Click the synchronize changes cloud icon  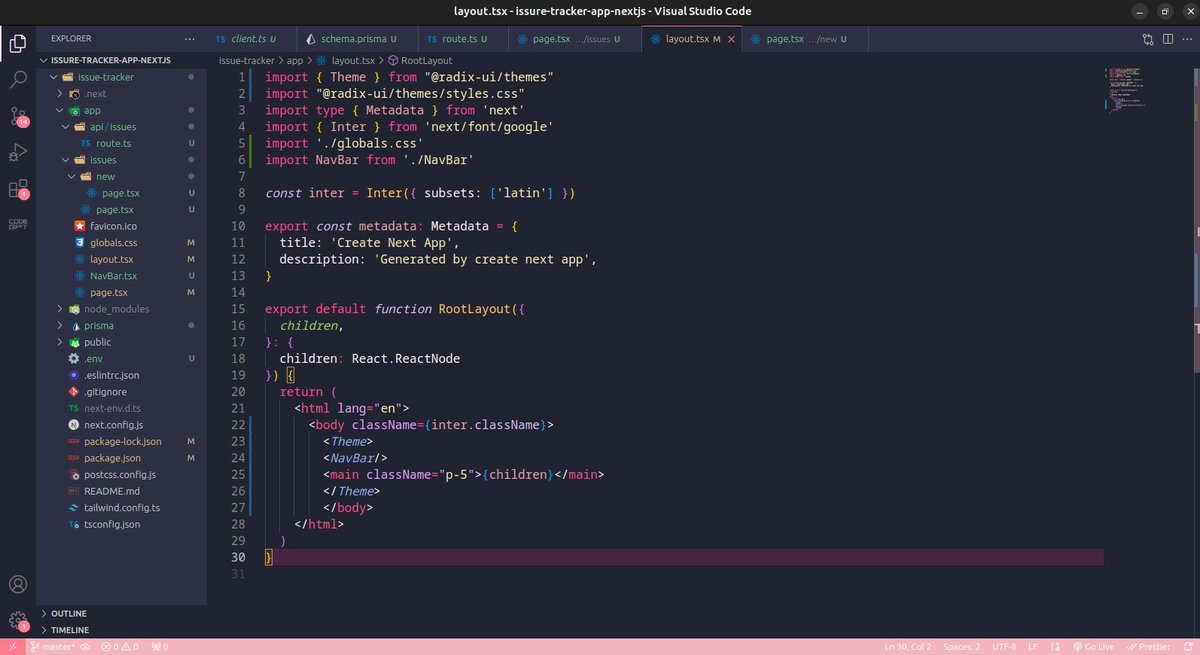[x=87, y=647]
